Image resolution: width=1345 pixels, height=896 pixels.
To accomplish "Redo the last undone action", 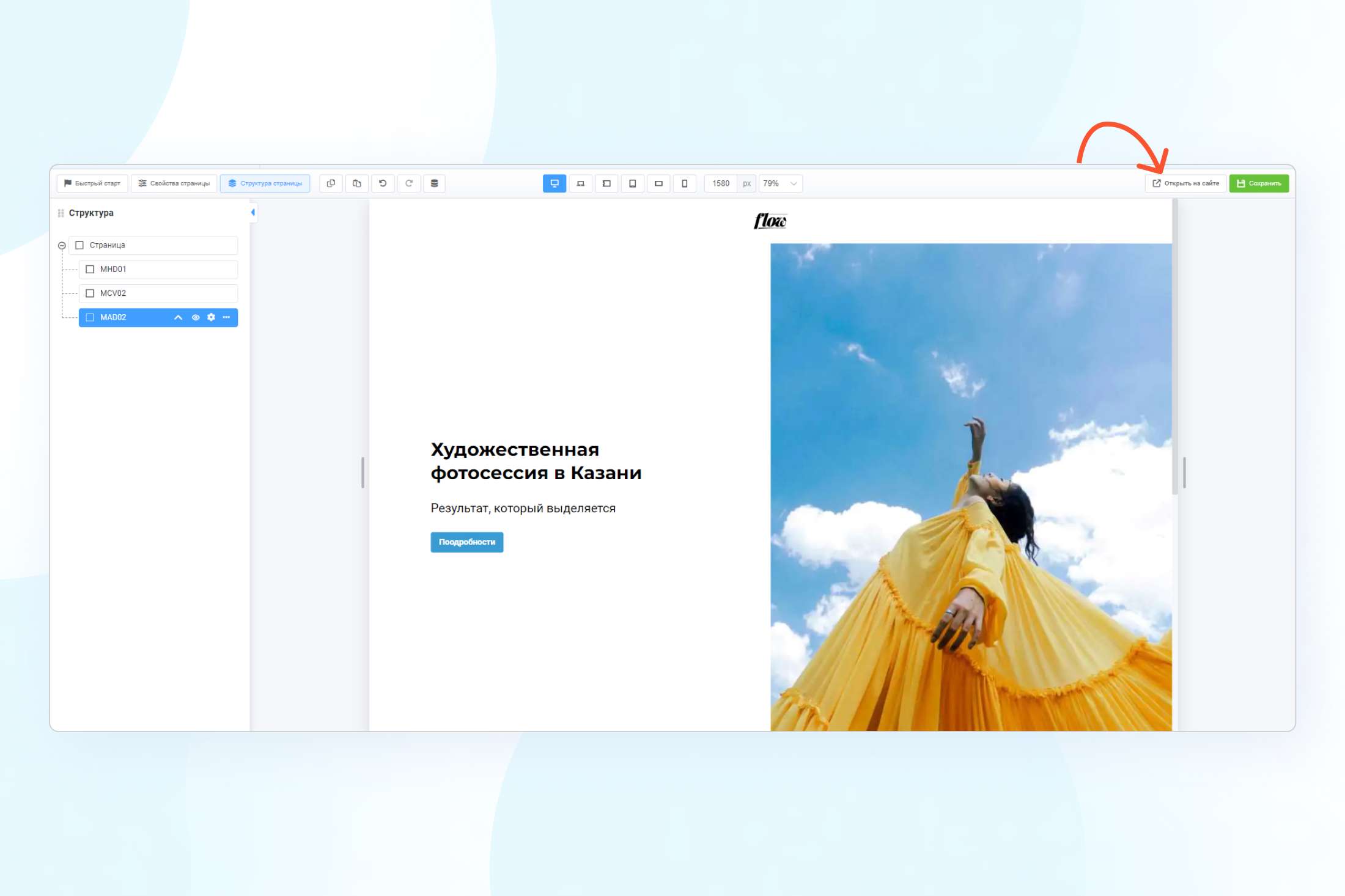I will coord(409,183).
